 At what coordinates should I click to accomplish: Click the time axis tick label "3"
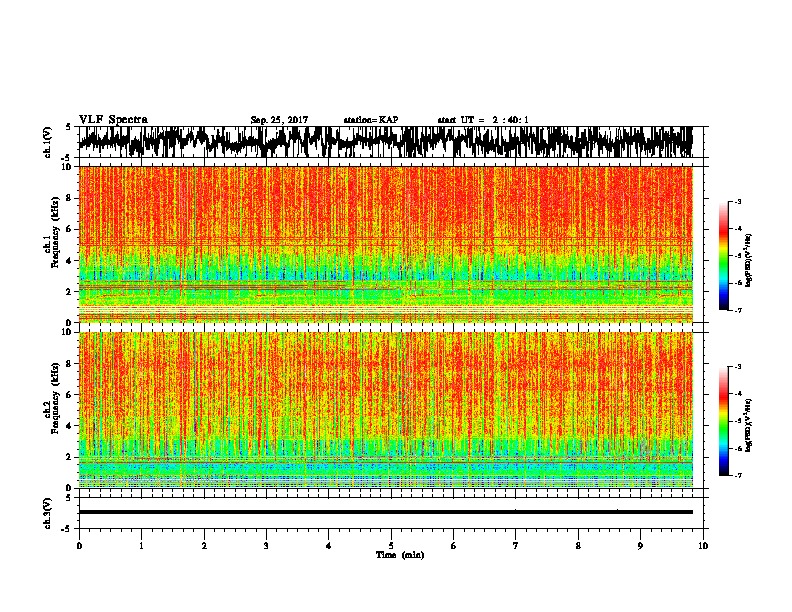tap(266, 546)
